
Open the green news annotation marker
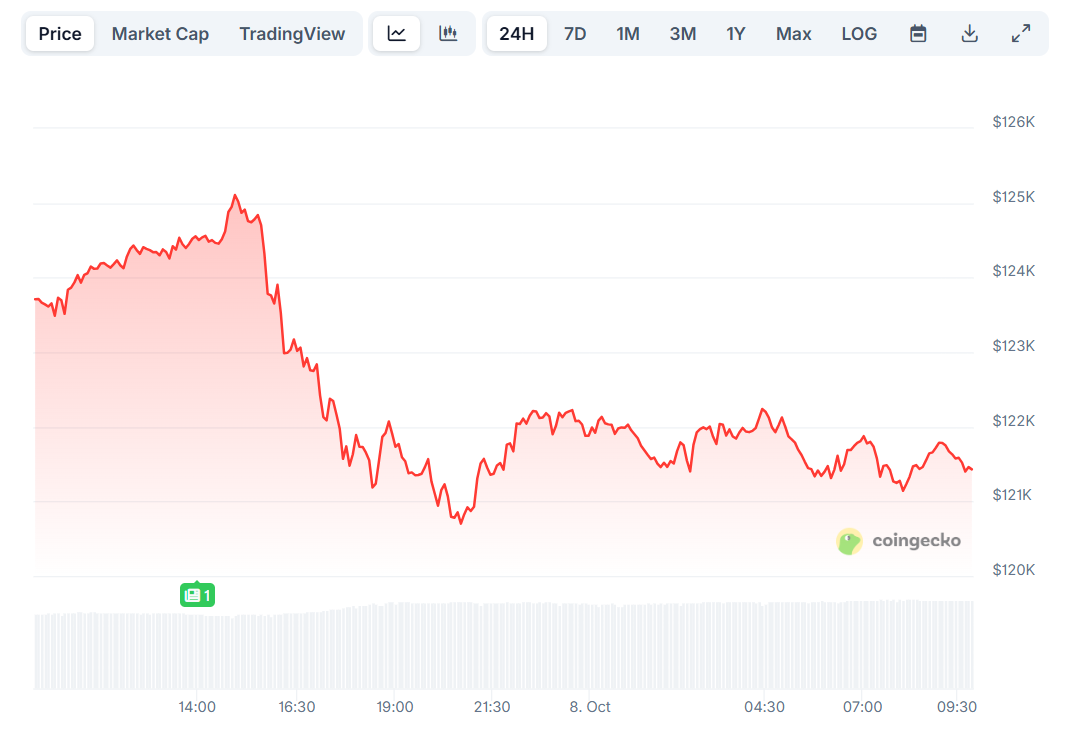(x=197, y=594)
